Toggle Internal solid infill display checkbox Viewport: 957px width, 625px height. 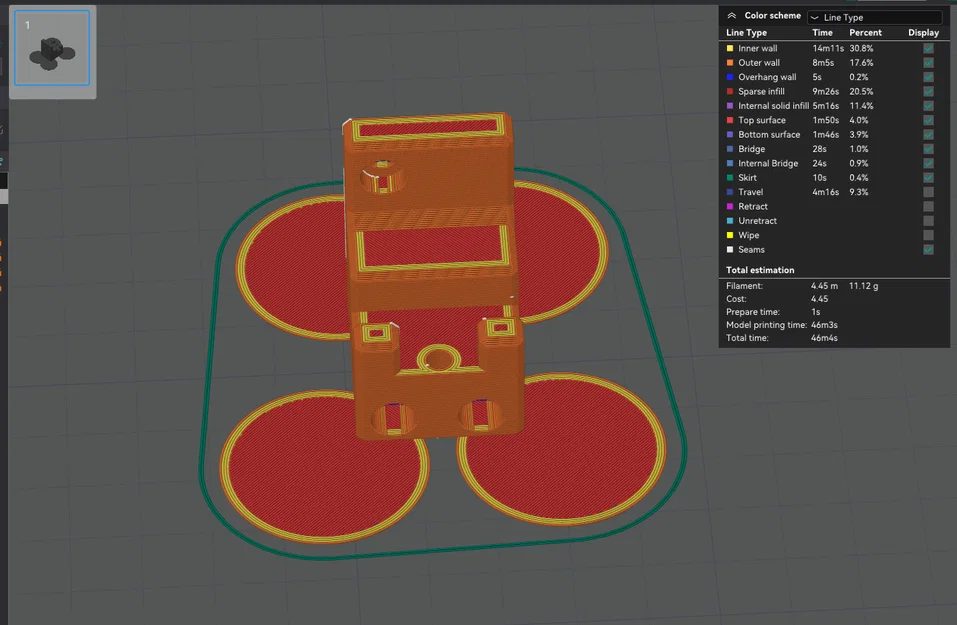coord(928,106)
